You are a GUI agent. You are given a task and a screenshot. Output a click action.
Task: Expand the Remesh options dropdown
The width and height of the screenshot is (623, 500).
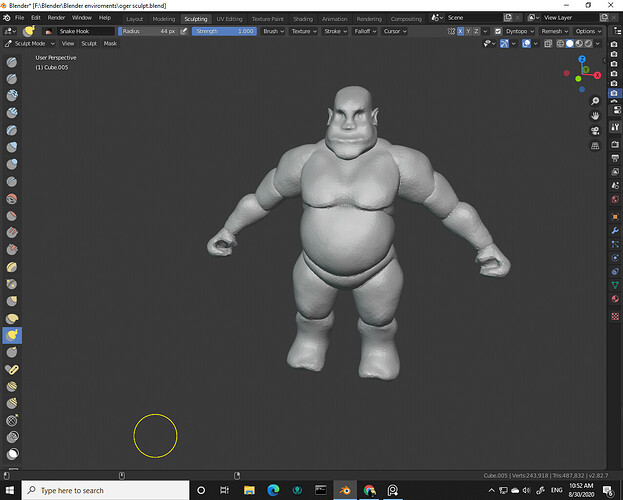click(553, 31)
